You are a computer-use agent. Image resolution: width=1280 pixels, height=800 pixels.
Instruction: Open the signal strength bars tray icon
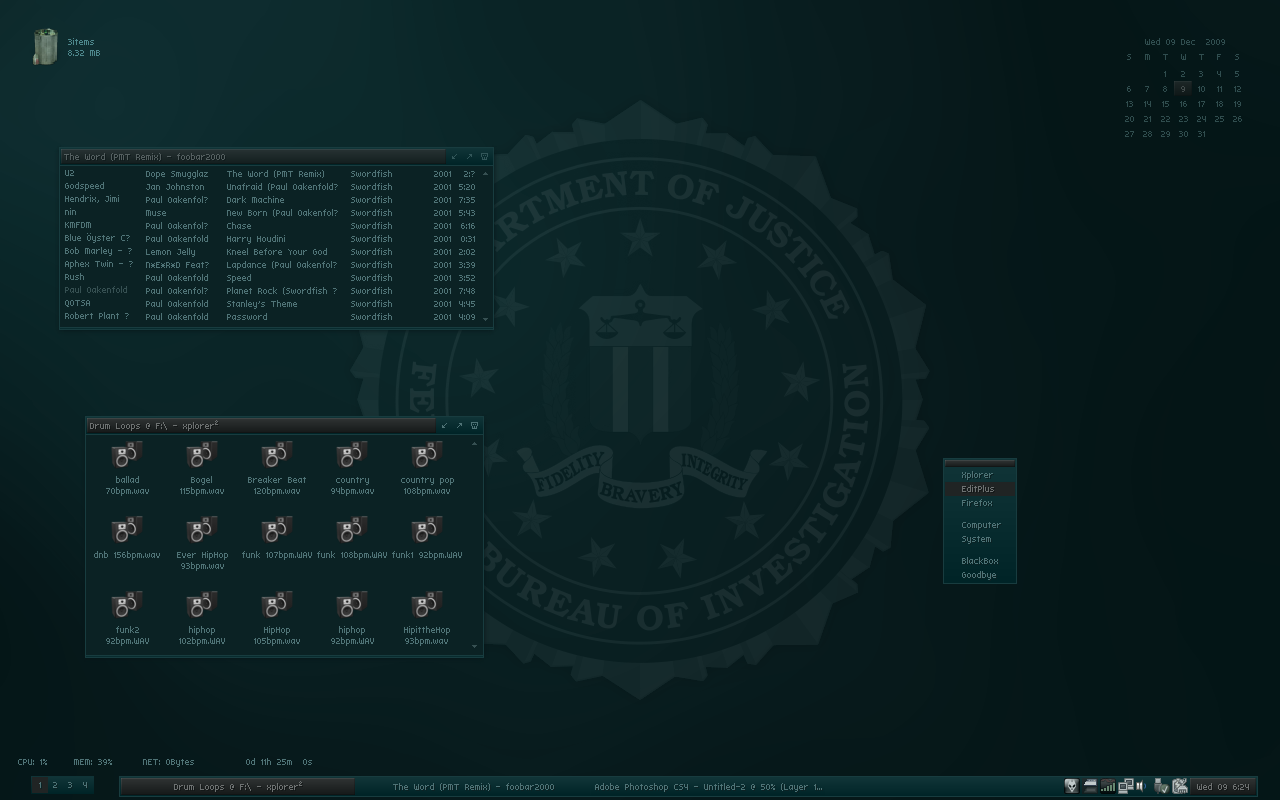tap(1108, 786)
